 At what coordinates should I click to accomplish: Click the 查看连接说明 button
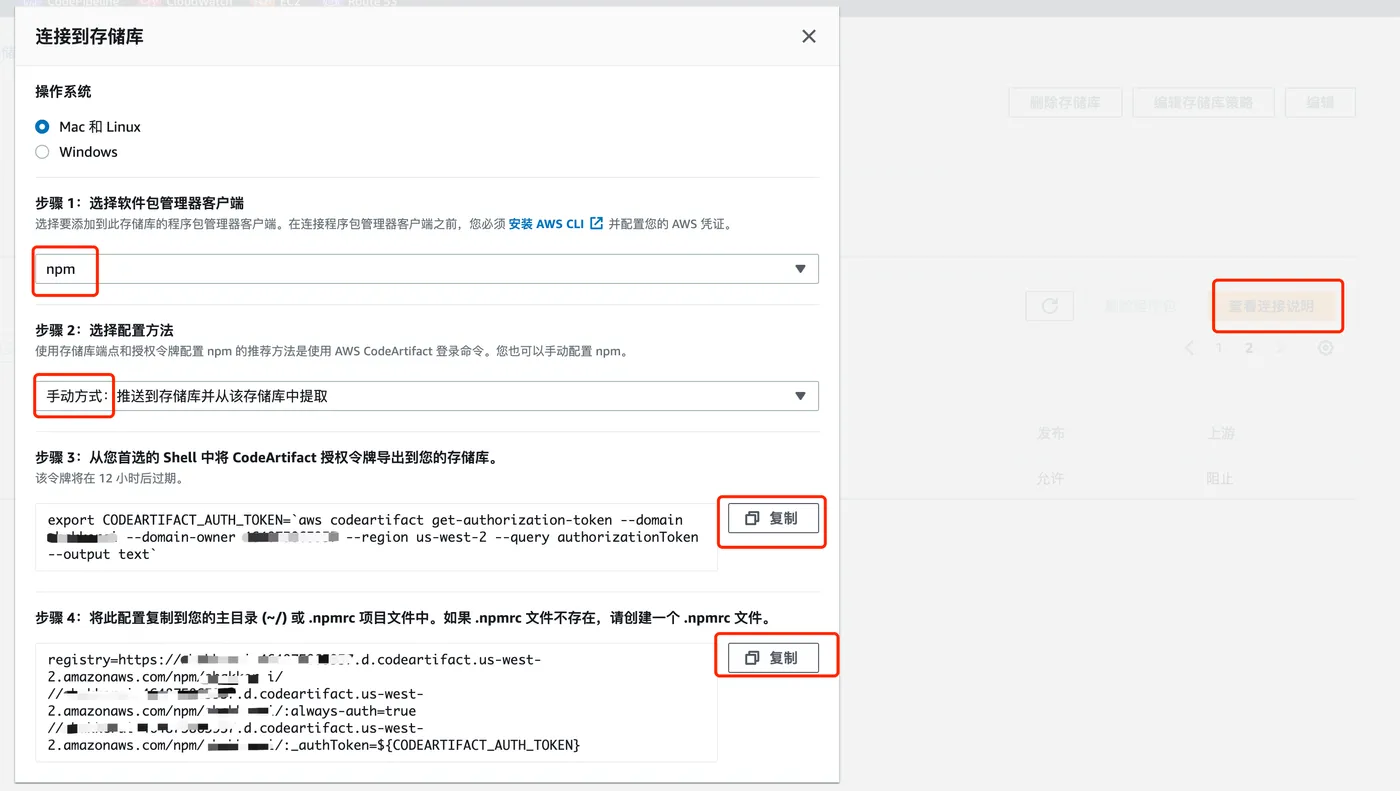1271,306
